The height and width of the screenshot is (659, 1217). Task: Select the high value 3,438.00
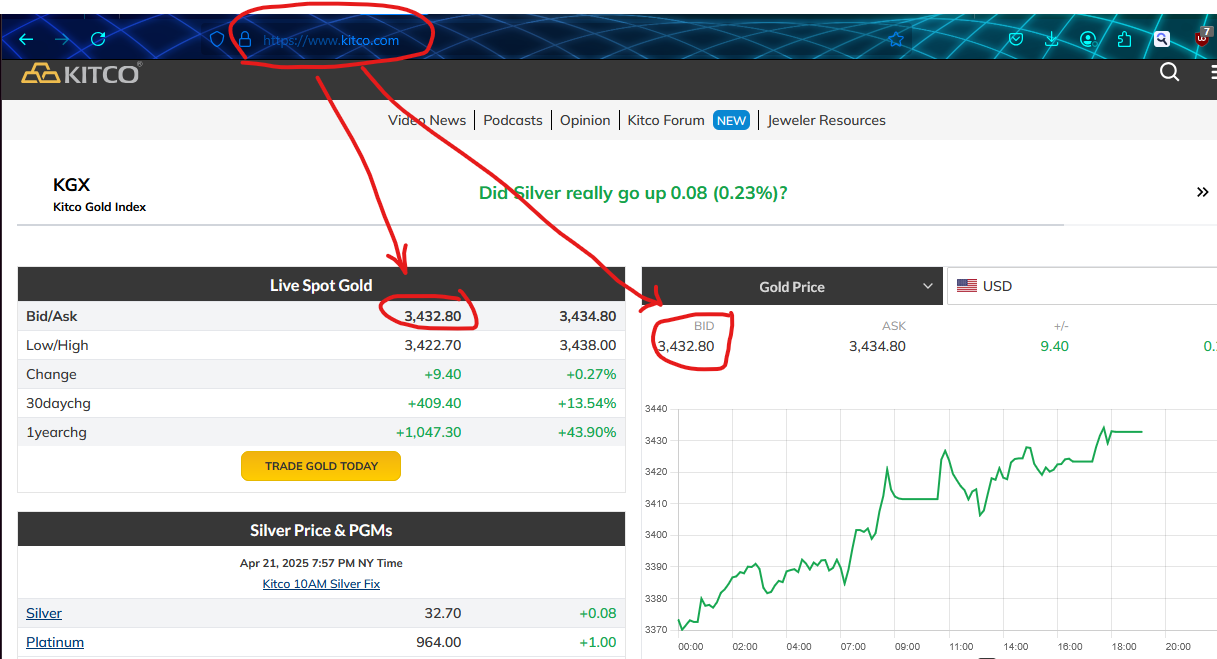[588, 345]
